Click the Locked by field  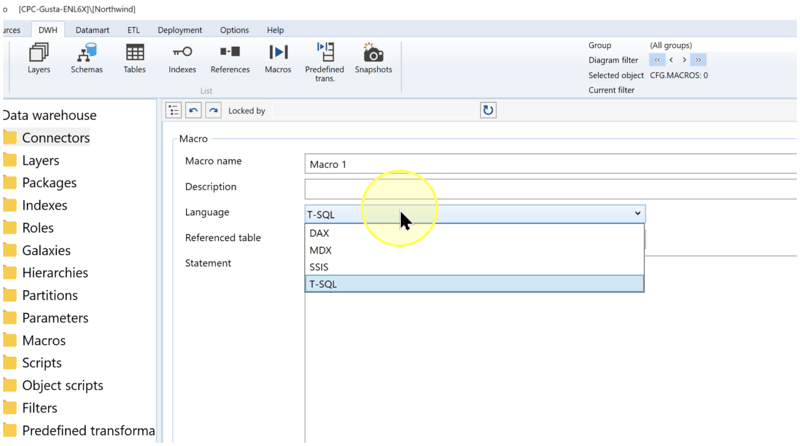click(x=374, y=110)
